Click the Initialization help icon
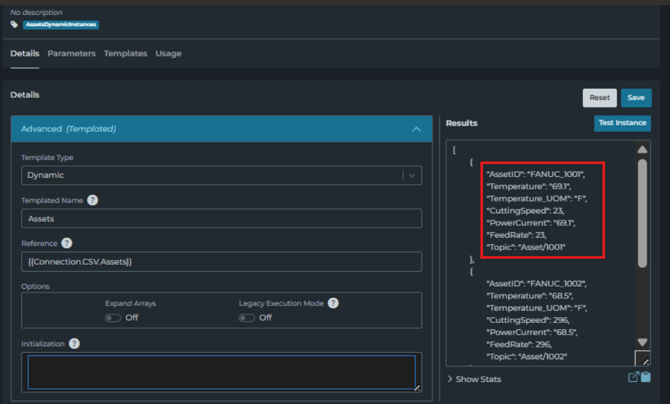 (75, 344)
